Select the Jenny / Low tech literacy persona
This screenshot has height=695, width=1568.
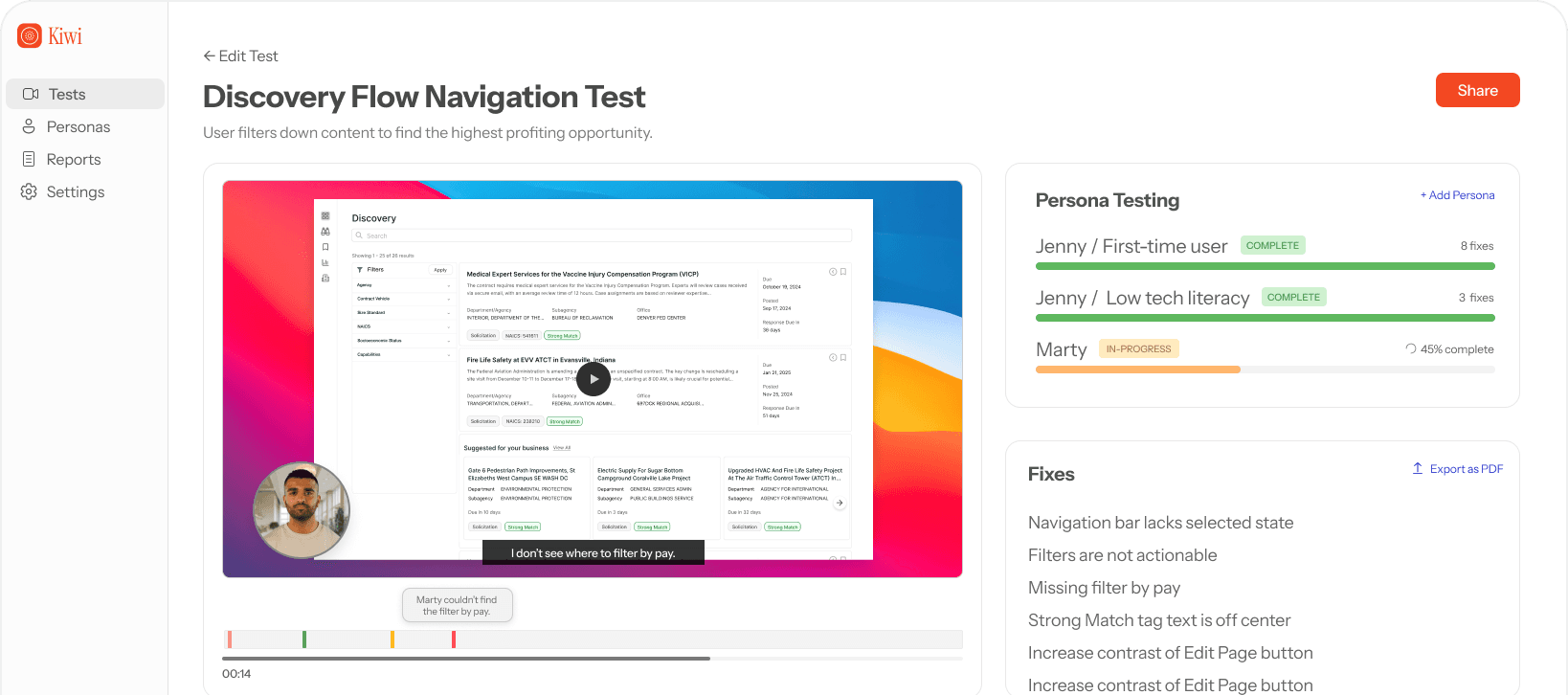pos(1143,298)
